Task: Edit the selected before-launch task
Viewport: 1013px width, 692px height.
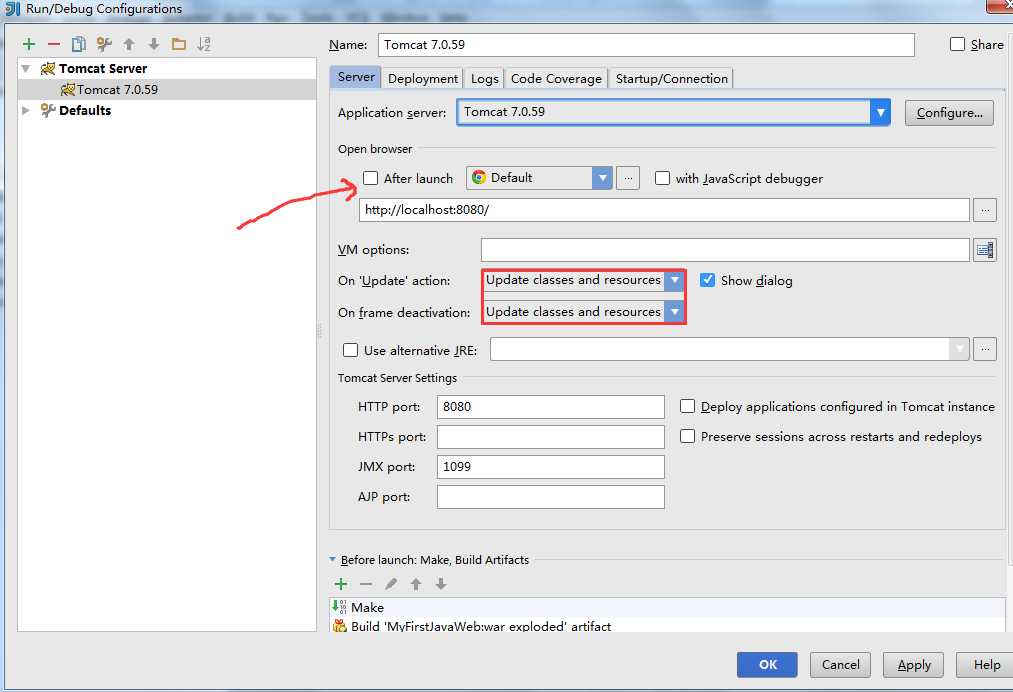Action: [391, 584]
